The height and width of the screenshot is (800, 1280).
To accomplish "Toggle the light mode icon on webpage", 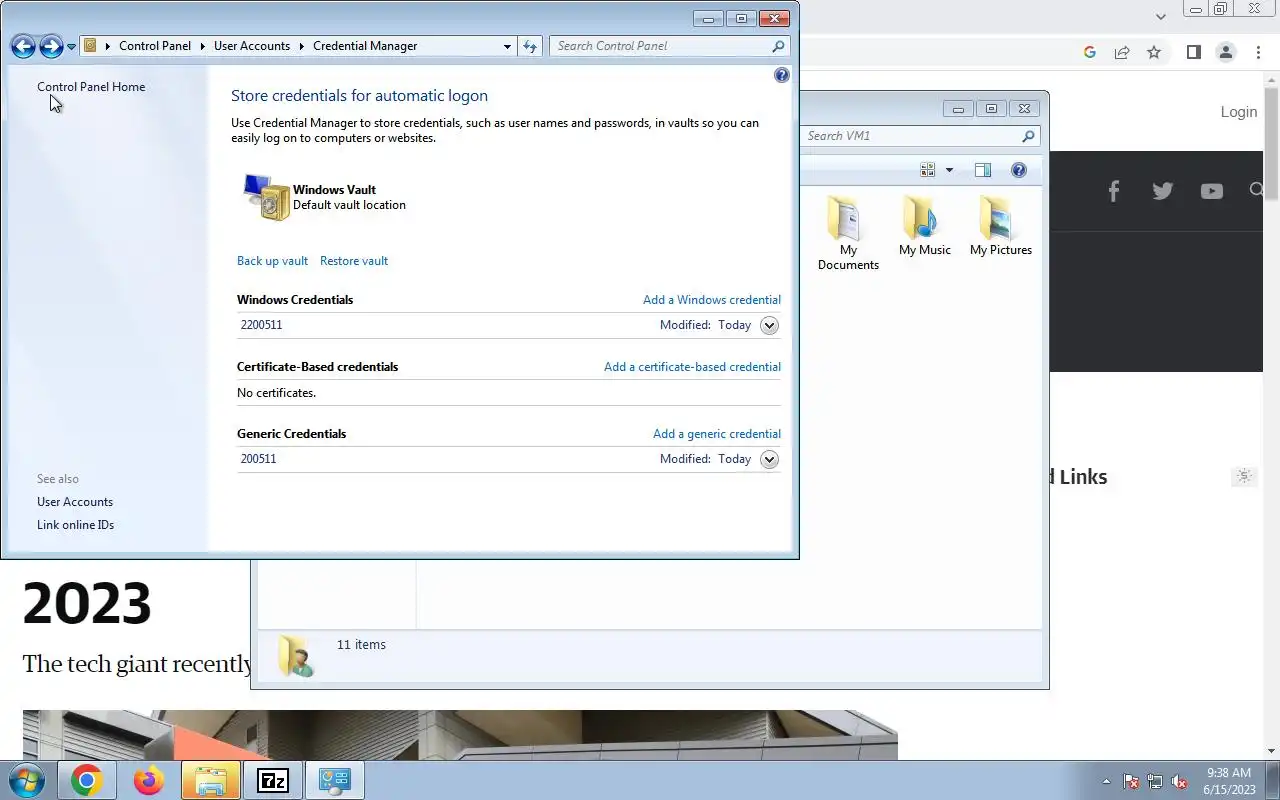I will tap(1244, 476).
